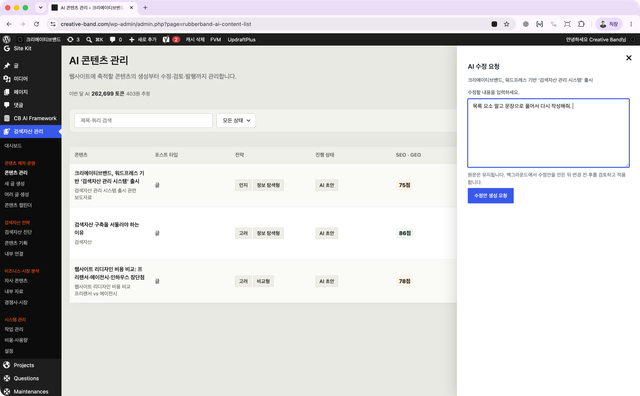This screenshot has width=640, height=396.
Task: Open new browser tab with plus
Action: [x=145, y=7]
